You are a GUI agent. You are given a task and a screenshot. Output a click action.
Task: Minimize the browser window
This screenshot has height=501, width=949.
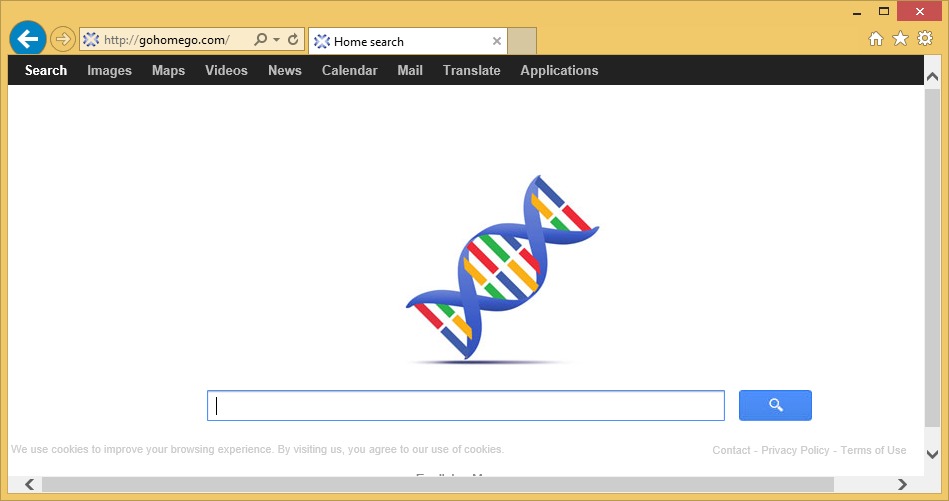pos(857,12)
